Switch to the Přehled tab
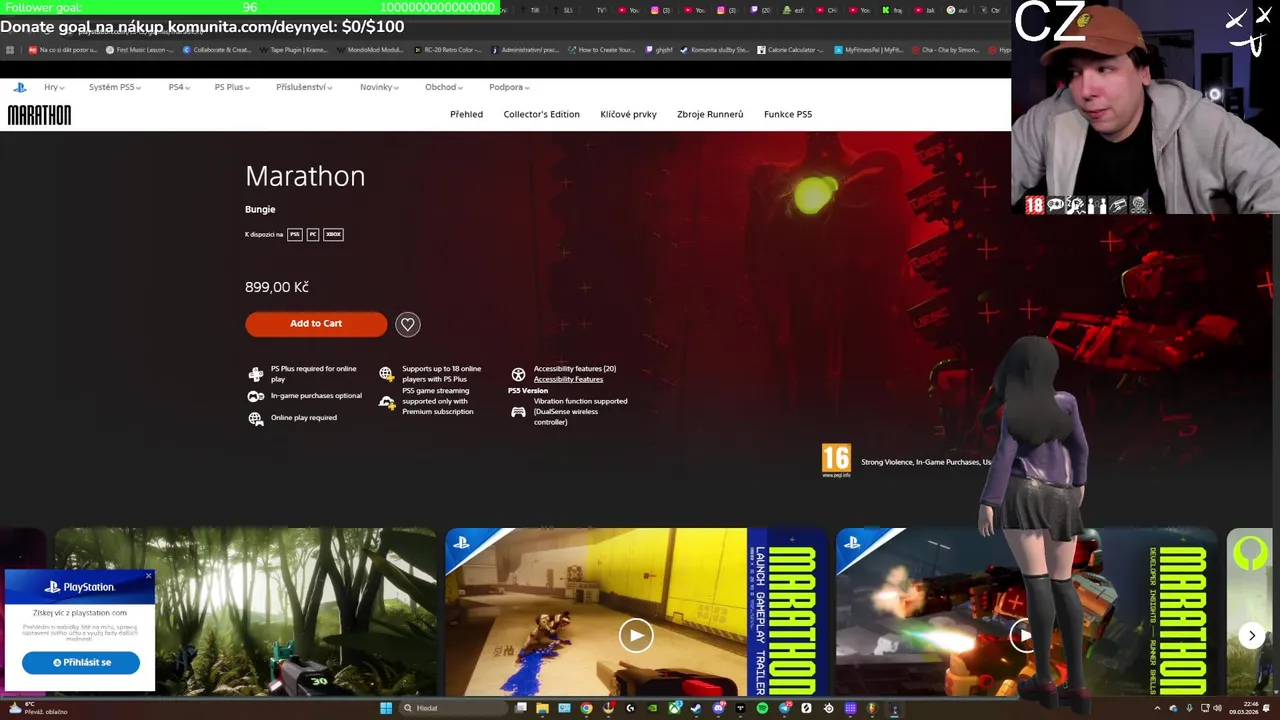Viewport: 1280px width, 720px height. coord(466,114)
